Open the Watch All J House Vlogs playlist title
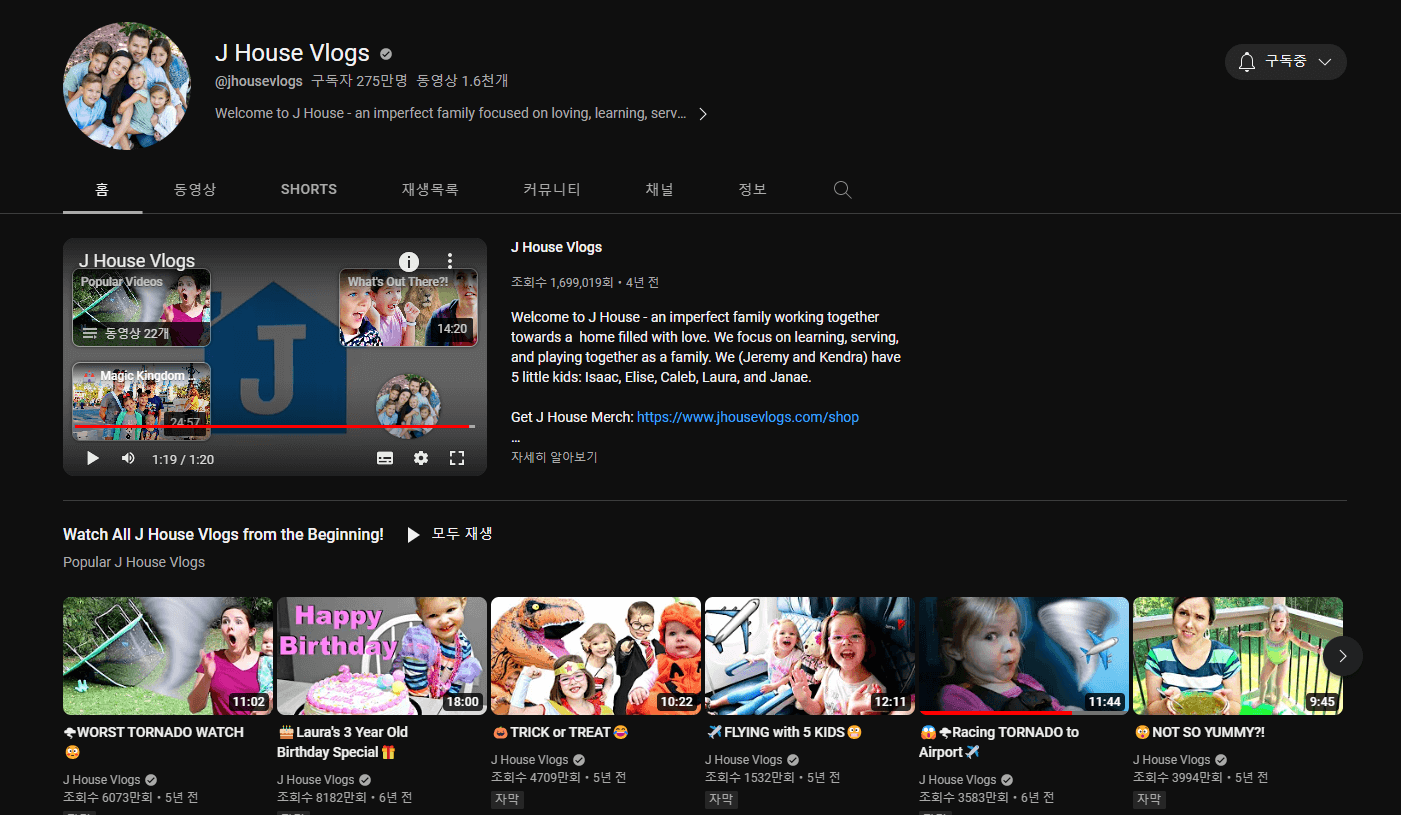 point(223,535)
